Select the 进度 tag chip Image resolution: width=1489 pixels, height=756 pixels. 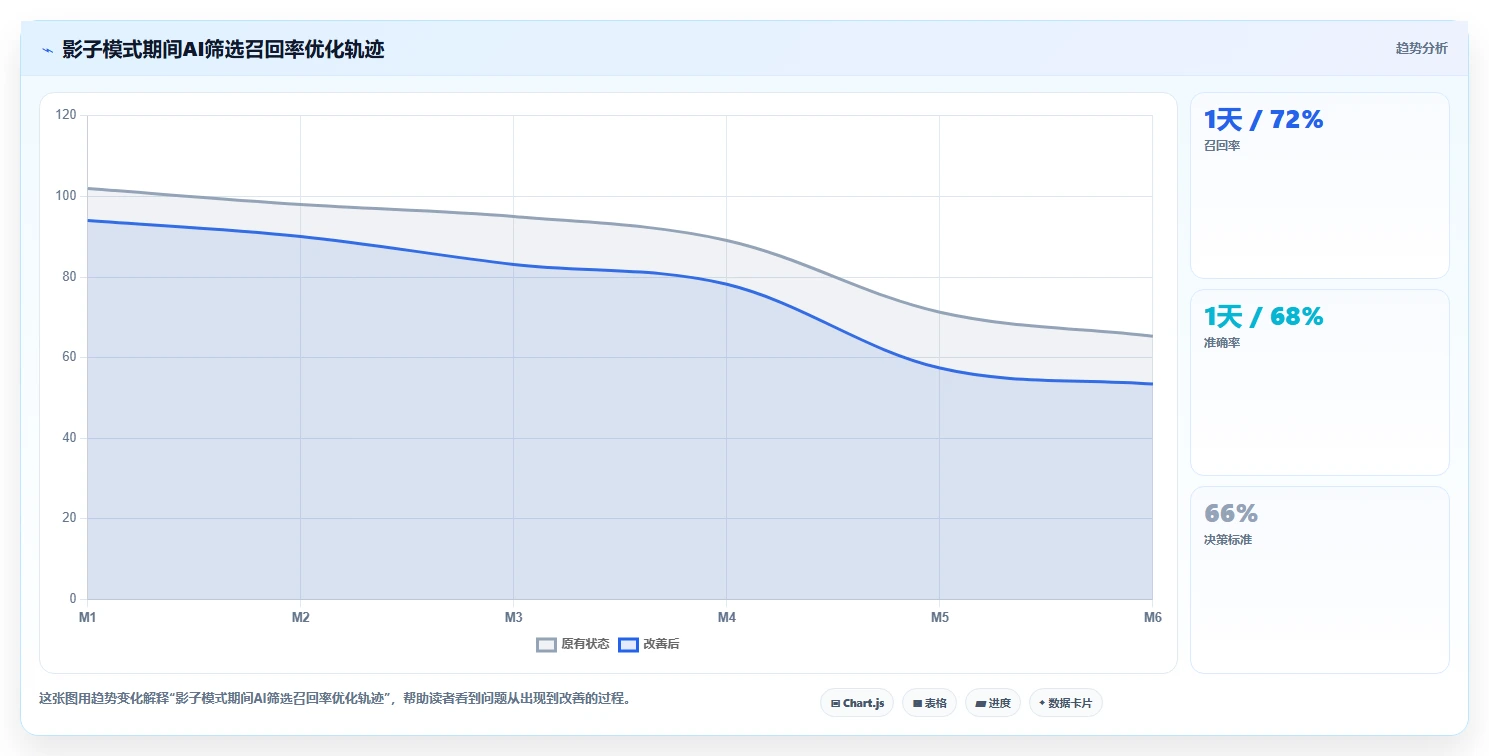click(993, 703)
